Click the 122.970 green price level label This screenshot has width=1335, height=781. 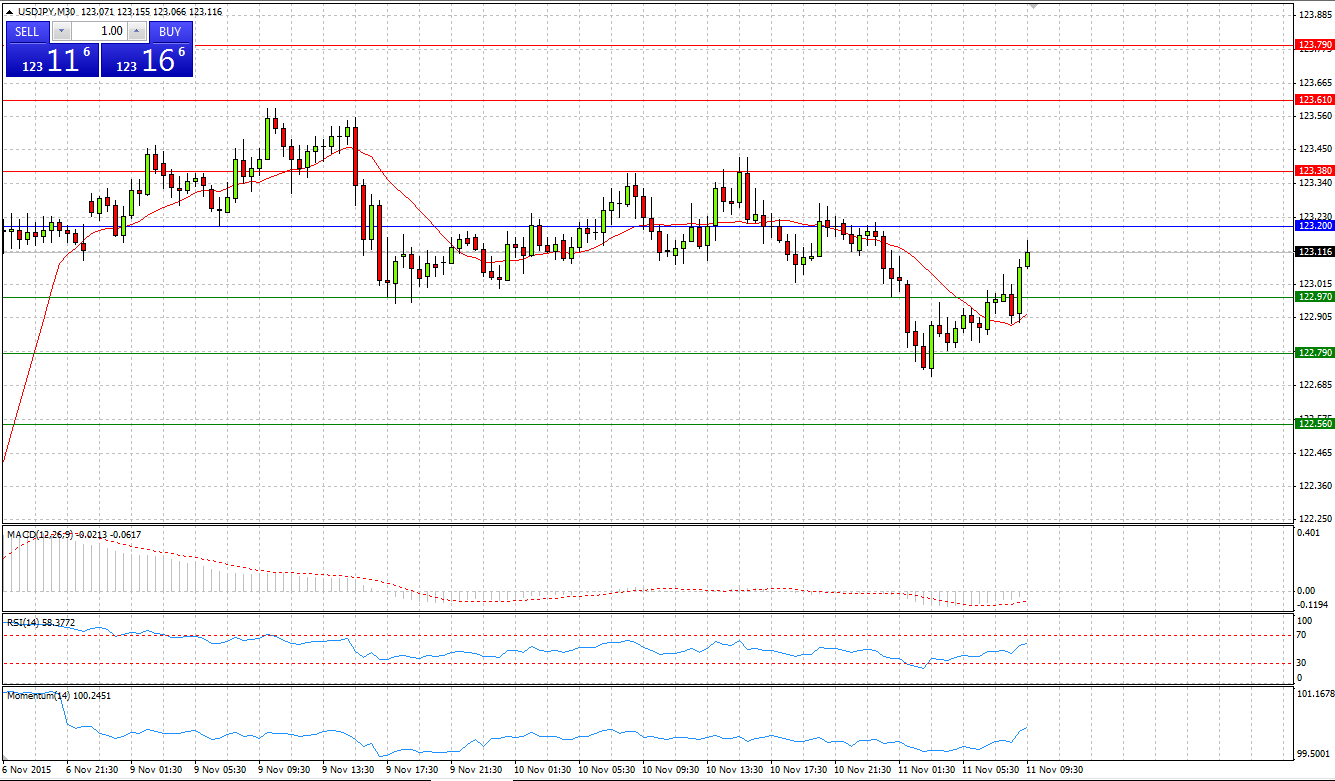pos(1314,297)
